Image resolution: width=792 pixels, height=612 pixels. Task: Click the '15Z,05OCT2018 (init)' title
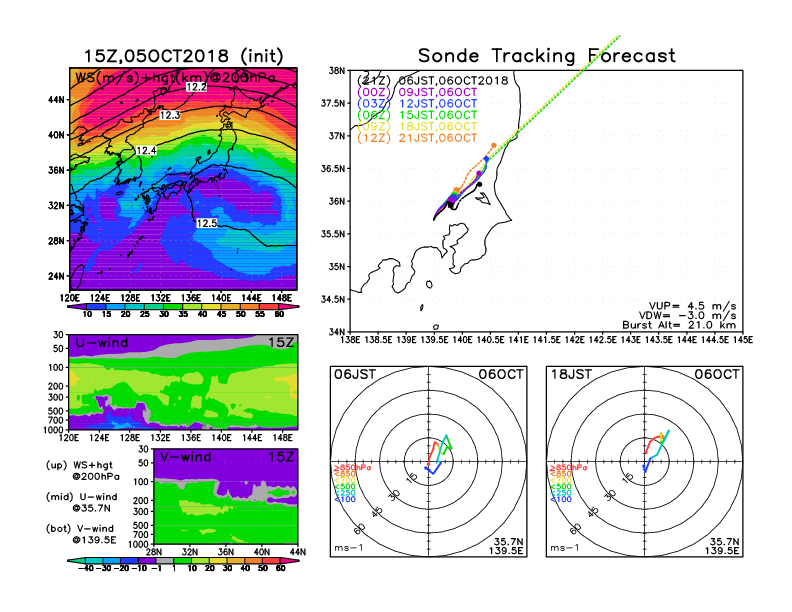tap(183, 56)
